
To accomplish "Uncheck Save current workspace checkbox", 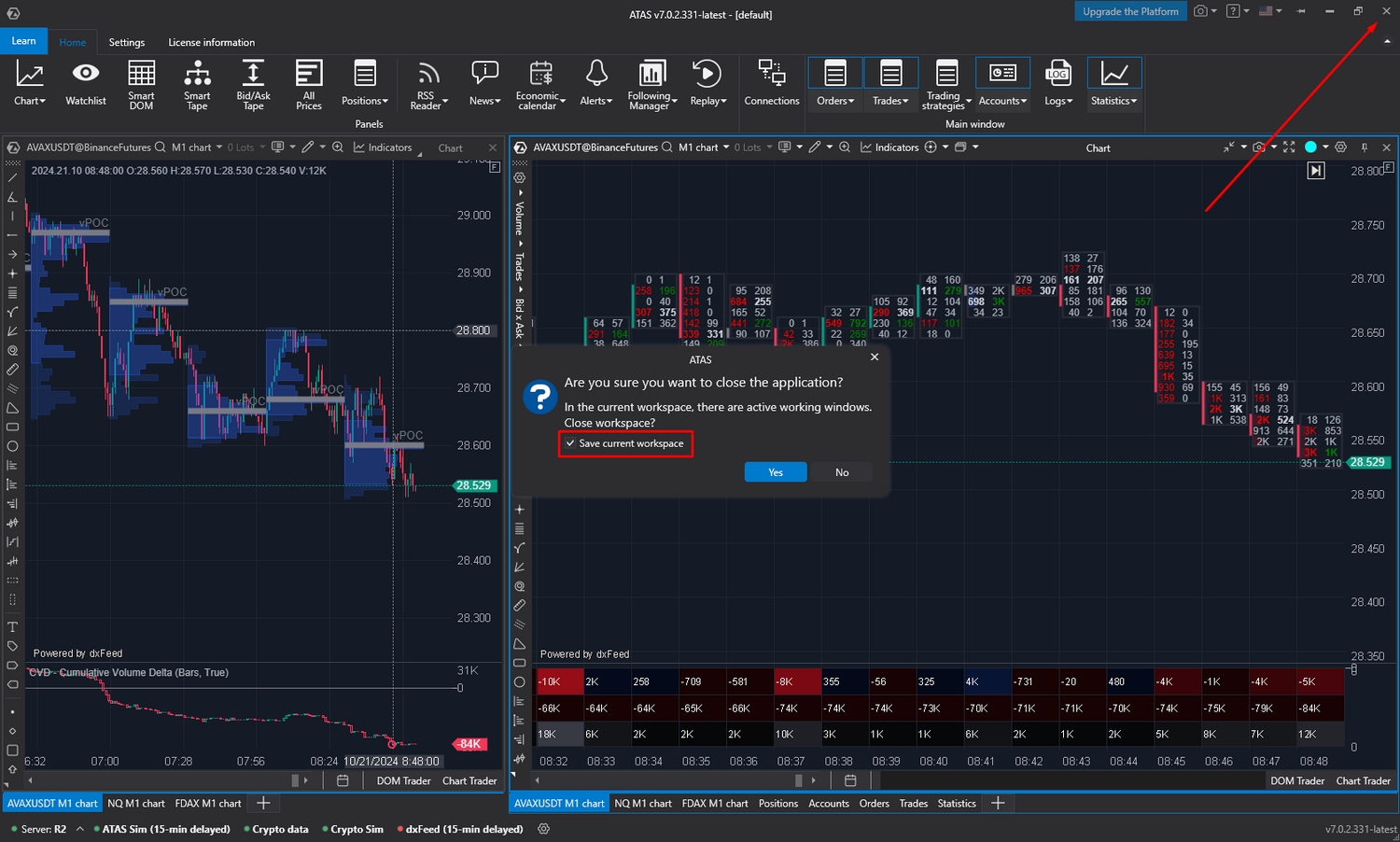I will [x=570, y=443].
